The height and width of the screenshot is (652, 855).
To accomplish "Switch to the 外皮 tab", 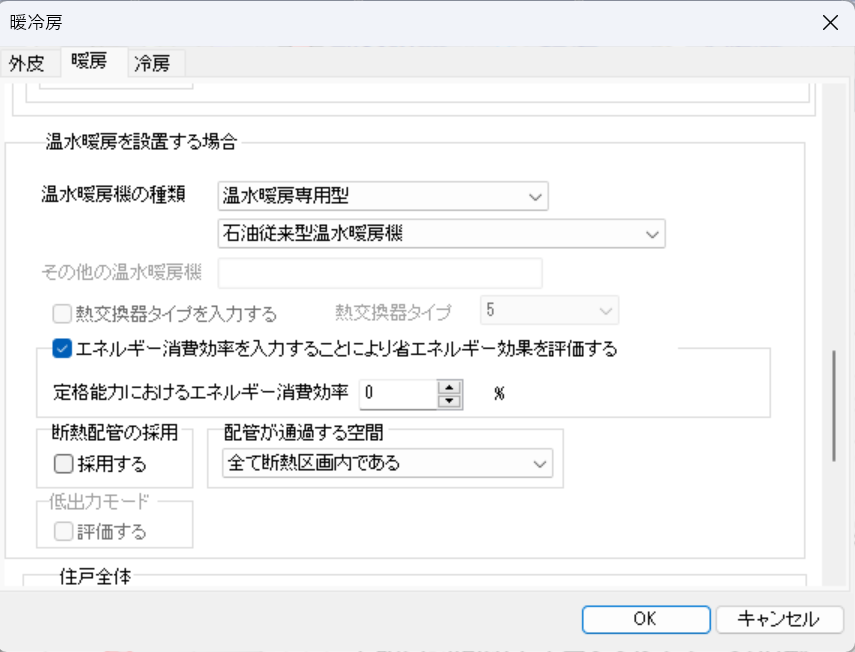I will click(27, 63).
